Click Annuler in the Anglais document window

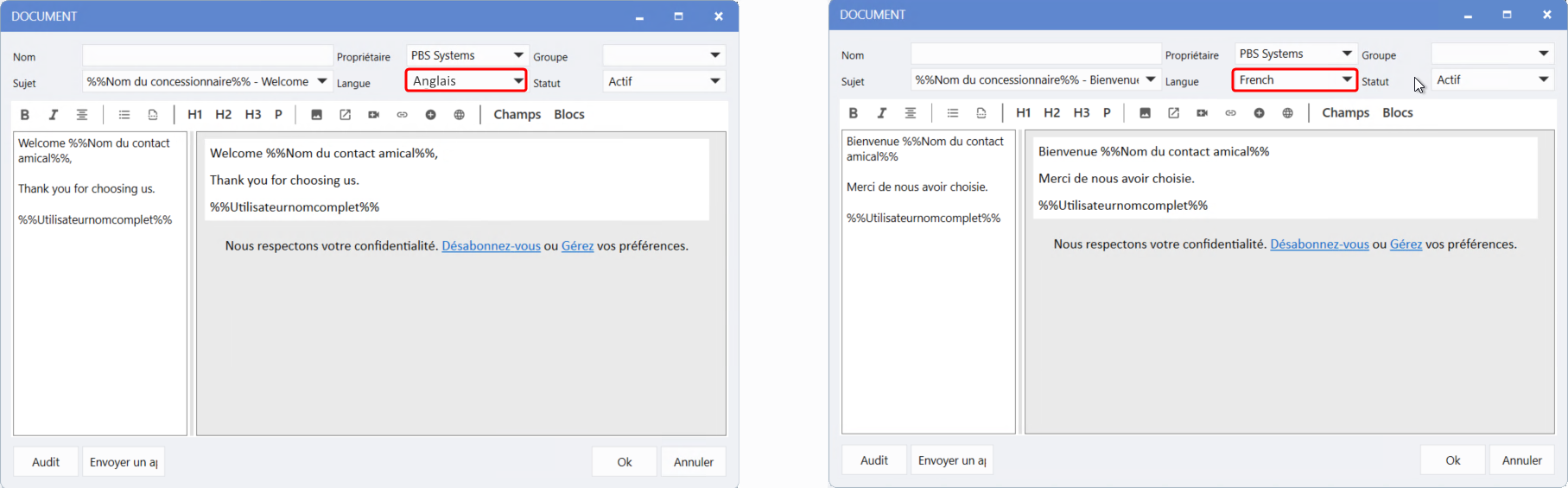[x=693, y=462]
